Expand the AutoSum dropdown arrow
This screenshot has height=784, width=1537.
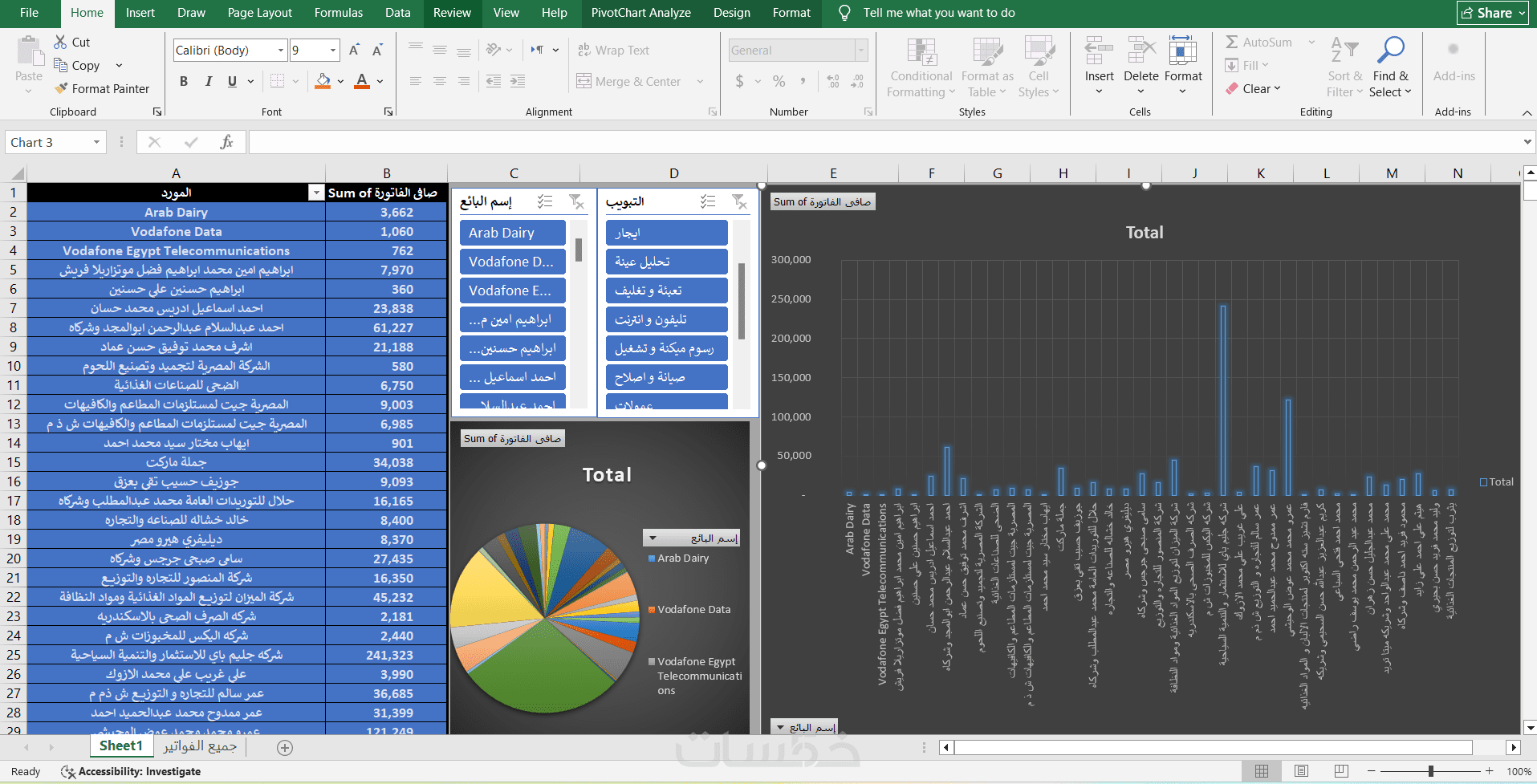click(1311, 42)
